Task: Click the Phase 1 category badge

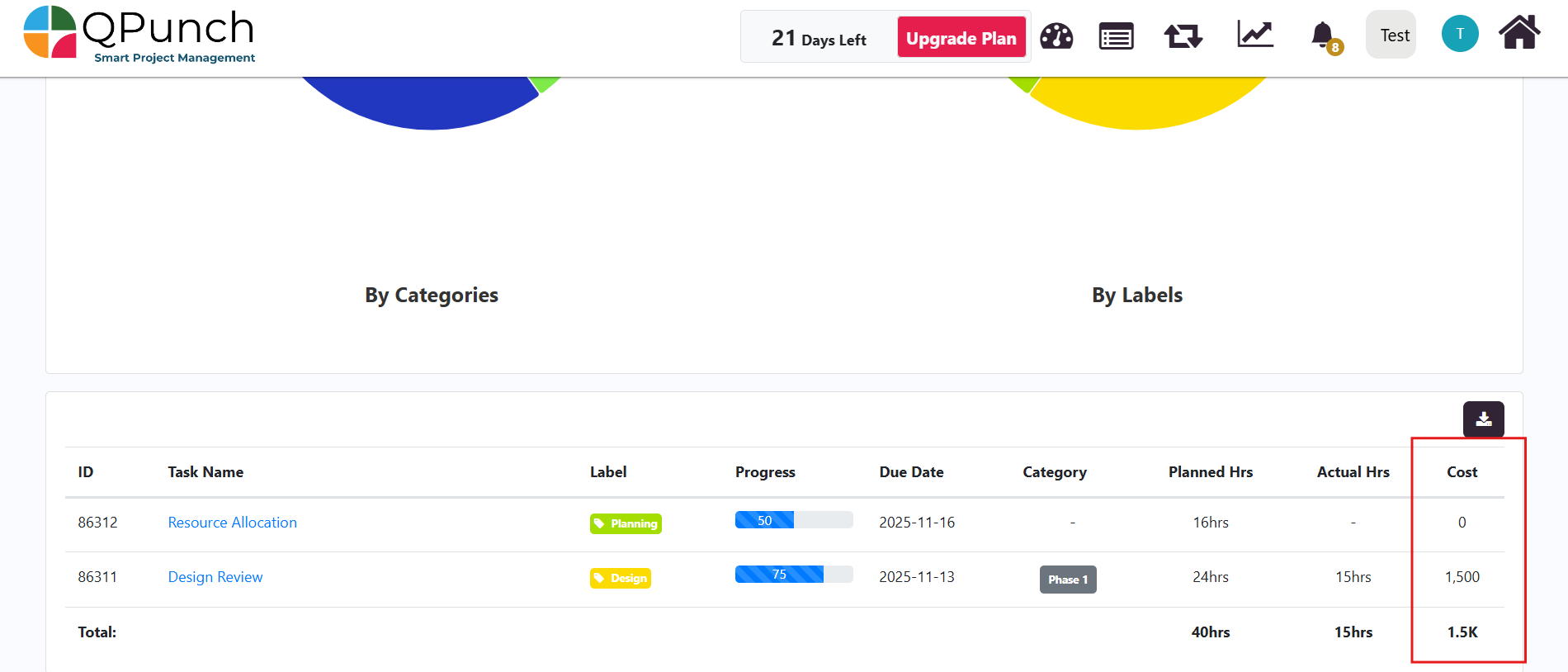Action: [1067, 580]
